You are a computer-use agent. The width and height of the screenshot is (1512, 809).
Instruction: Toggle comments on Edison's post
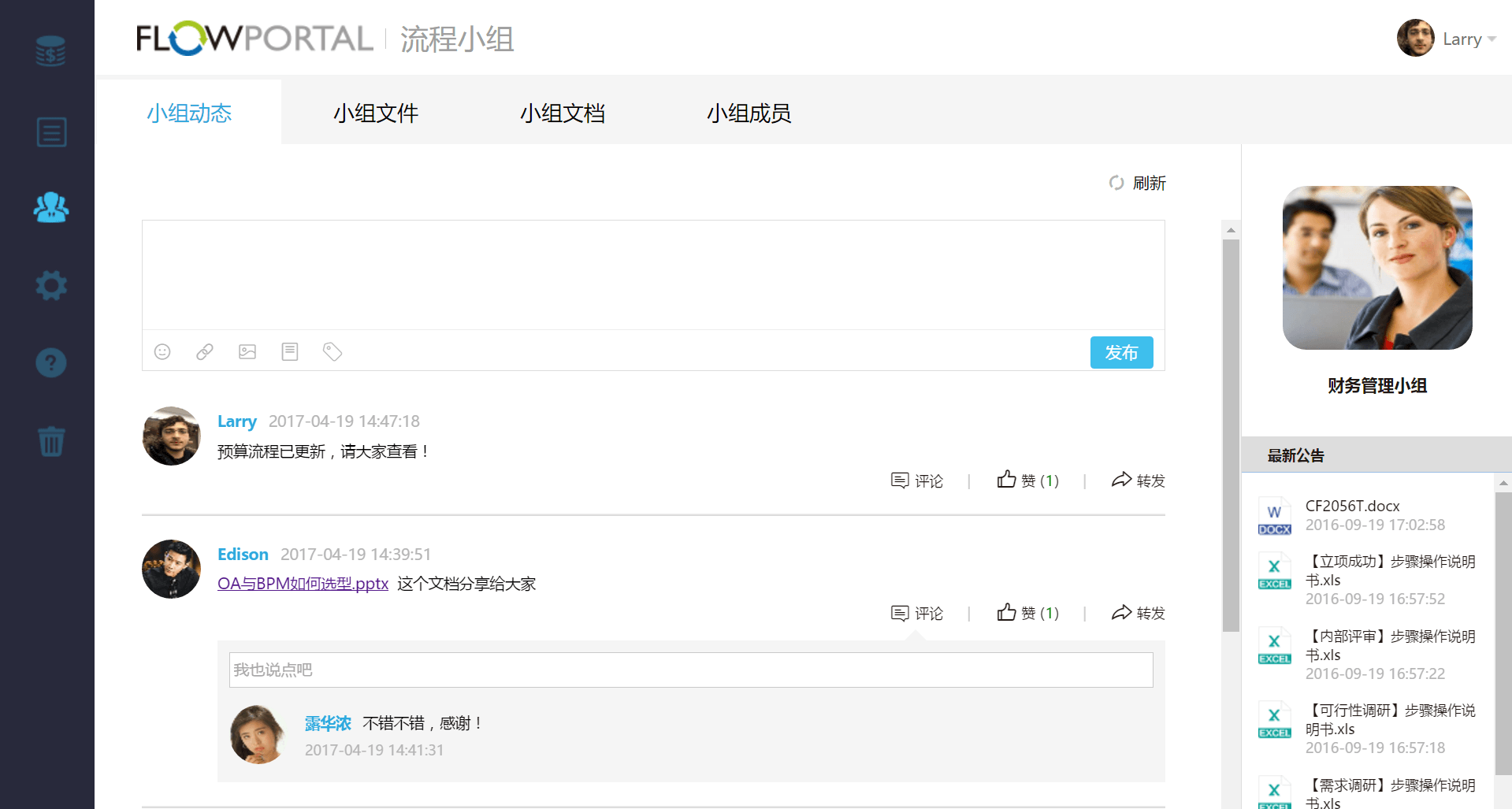click(x=916, y=613)
